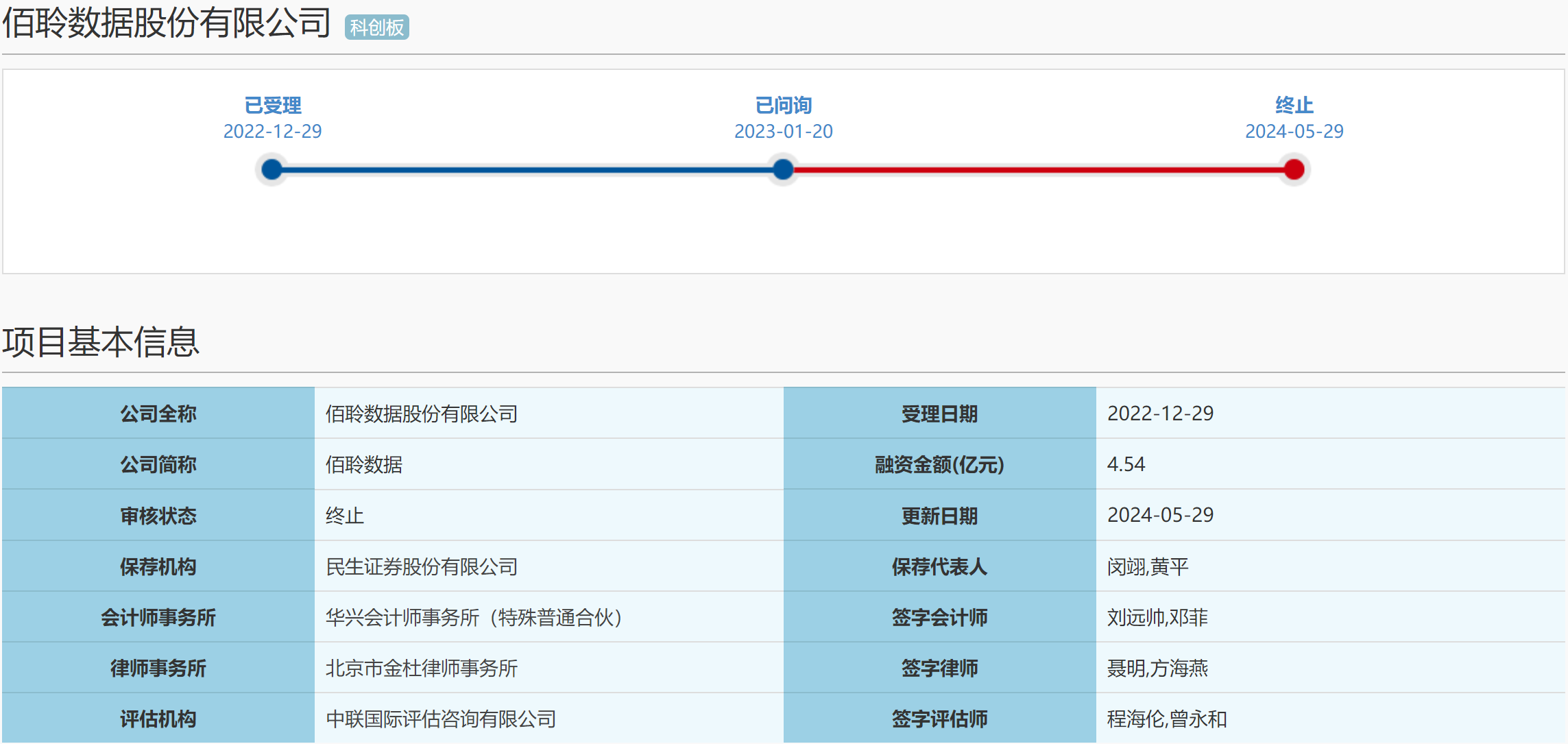Viewport: 1568px width, 744px height.
Task: Click the 签字评估师 header cell
Action: coord(939,719)
